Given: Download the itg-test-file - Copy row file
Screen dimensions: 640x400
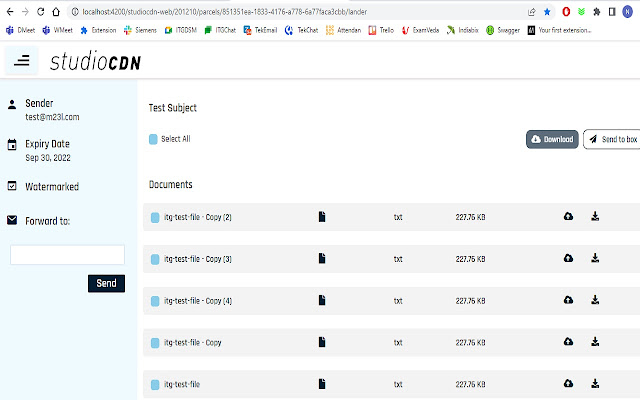Looking at the screenshot, I should [595, 342].
